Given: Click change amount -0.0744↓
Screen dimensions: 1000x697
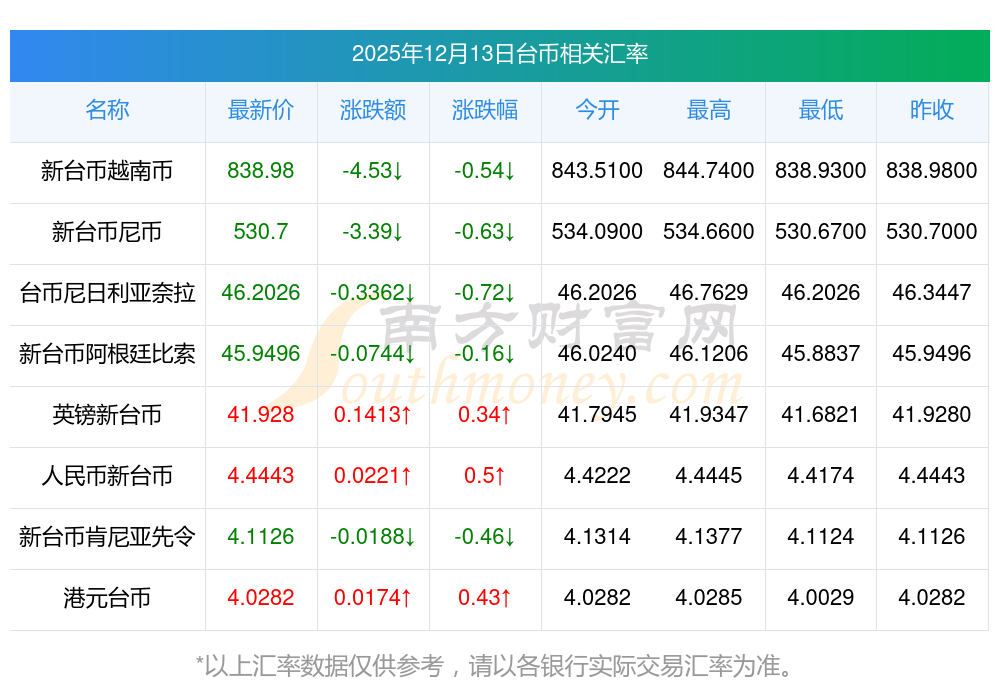Looking at the screenshot, I should pyautogui.click(x=372, y=353).
